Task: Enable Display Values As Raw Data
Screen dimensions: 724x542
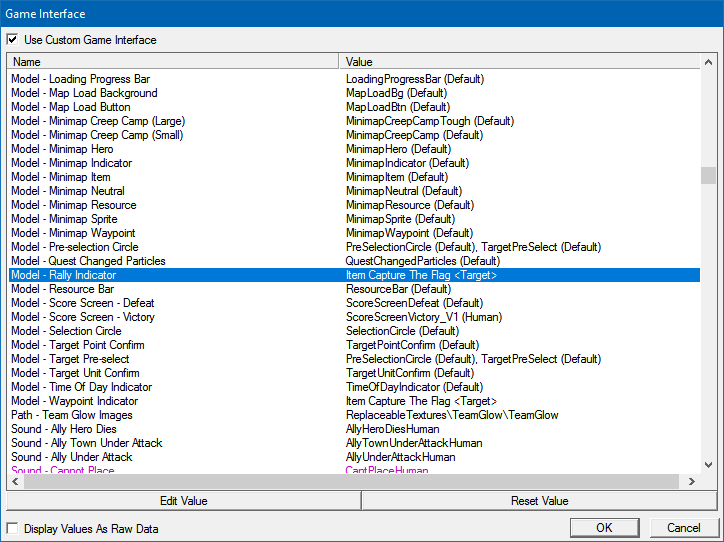Action: click(12, 529)
